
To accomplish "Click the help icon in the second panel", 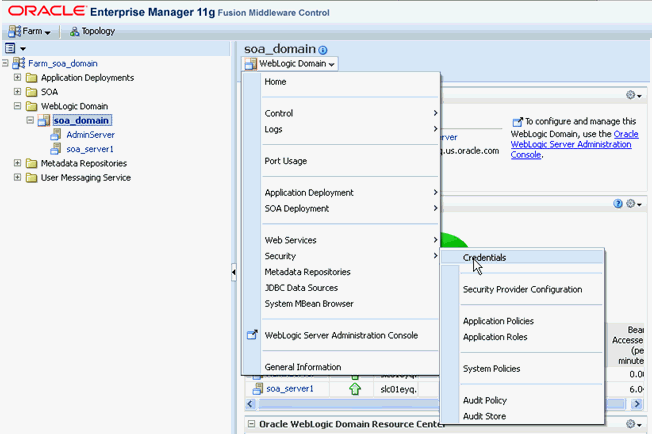I will point(618,203).
